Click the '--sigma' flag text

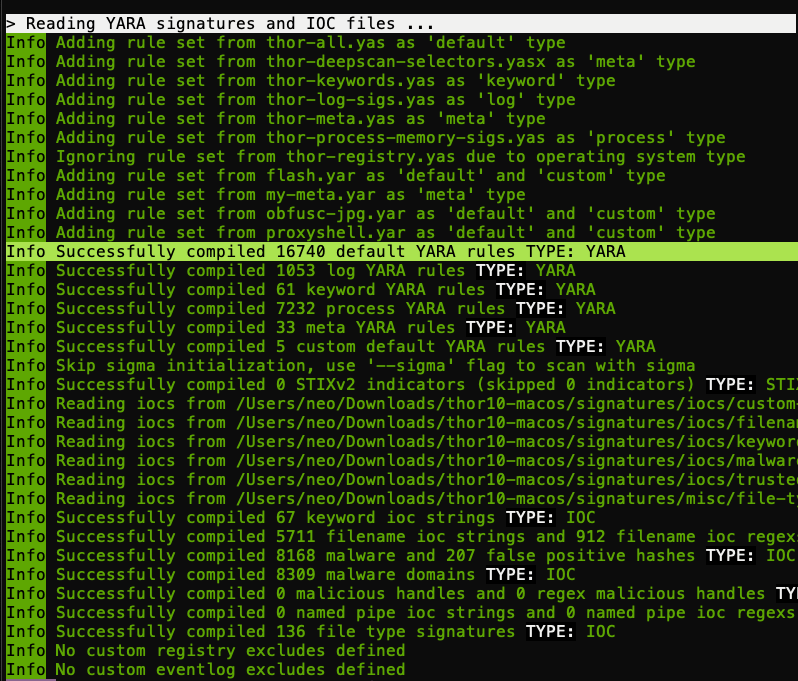(433, 366)
